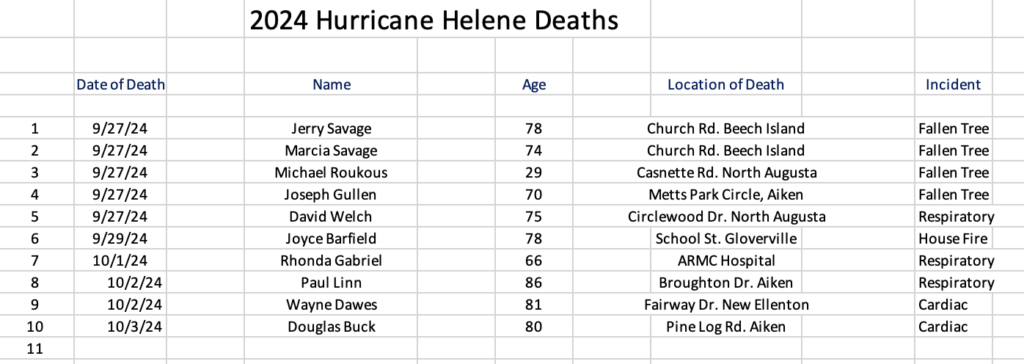The height and width of the screenshot is (364, 1024).
Task: Click the 'Location of Death' header cell
Action: coord(726,84)
